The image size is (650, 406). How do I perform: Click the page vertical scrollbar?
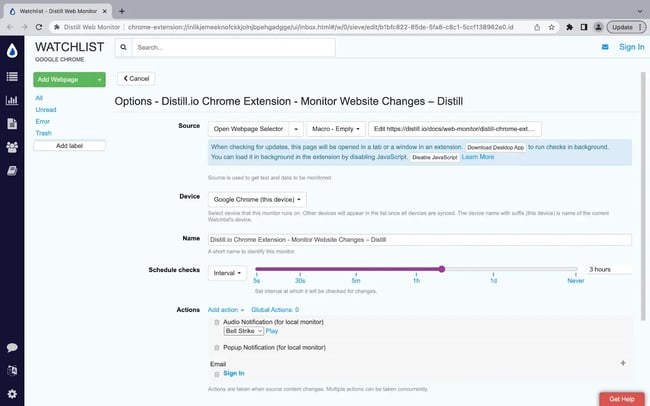(x=643, y=196)
